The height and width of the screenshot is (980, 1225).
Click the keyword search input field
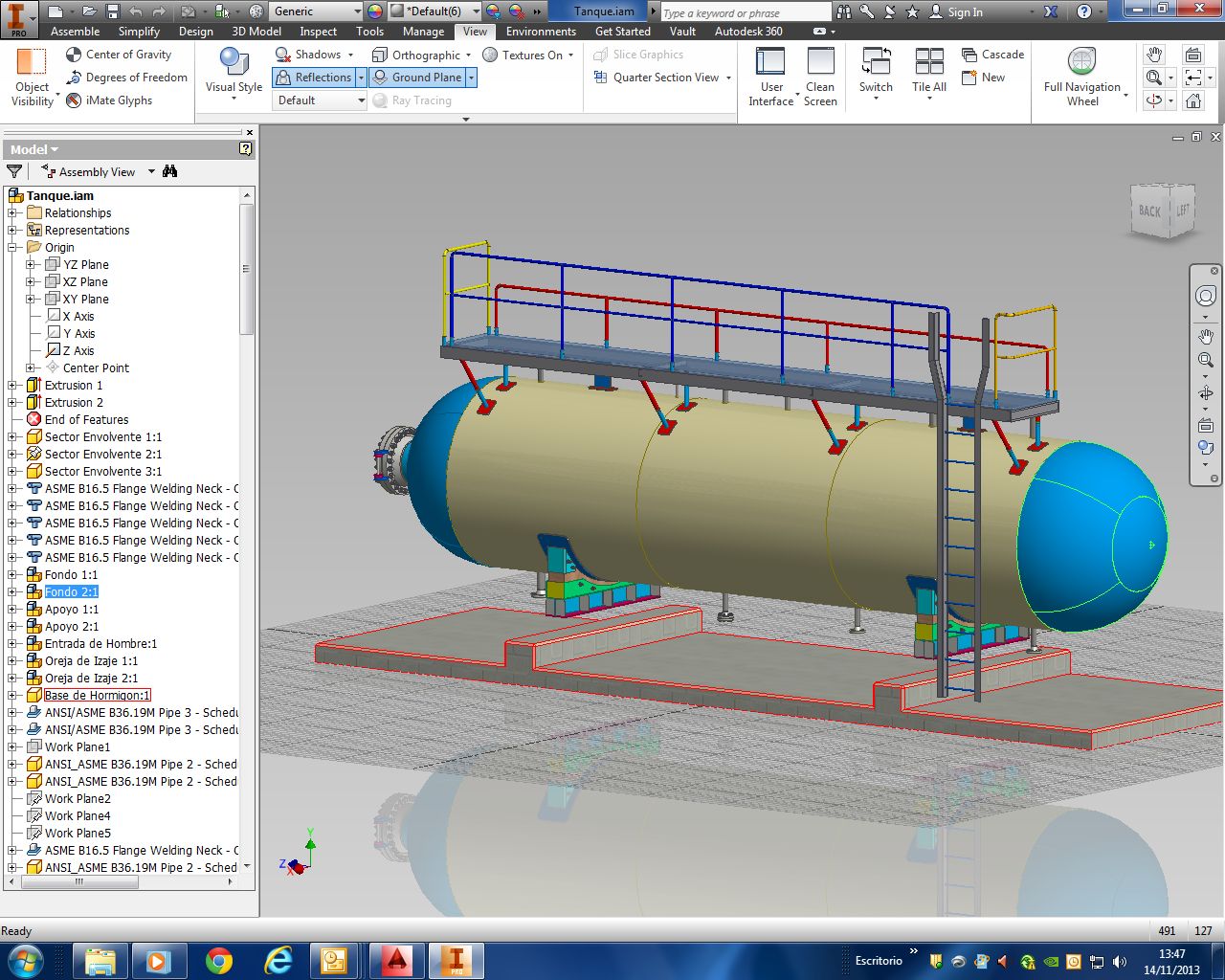click(x=745, y=12)
